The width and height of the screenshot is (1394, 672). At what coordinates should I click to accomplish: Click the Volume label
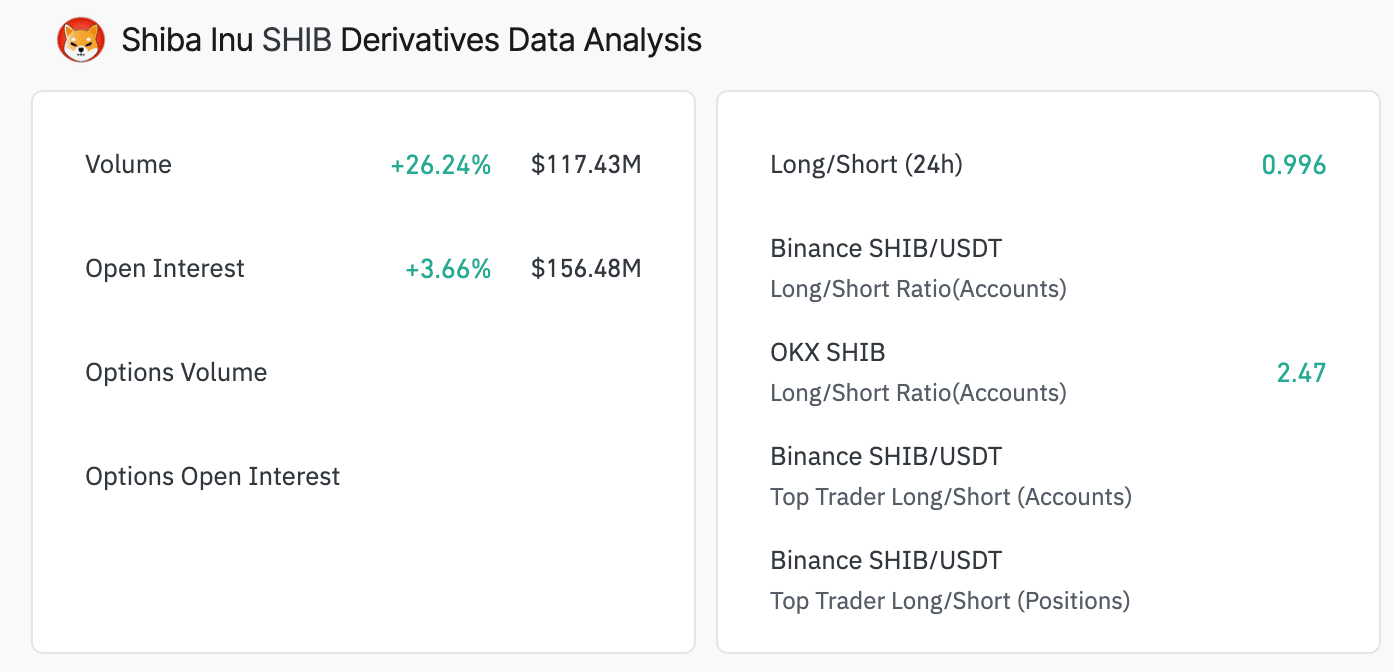(128, 165)
